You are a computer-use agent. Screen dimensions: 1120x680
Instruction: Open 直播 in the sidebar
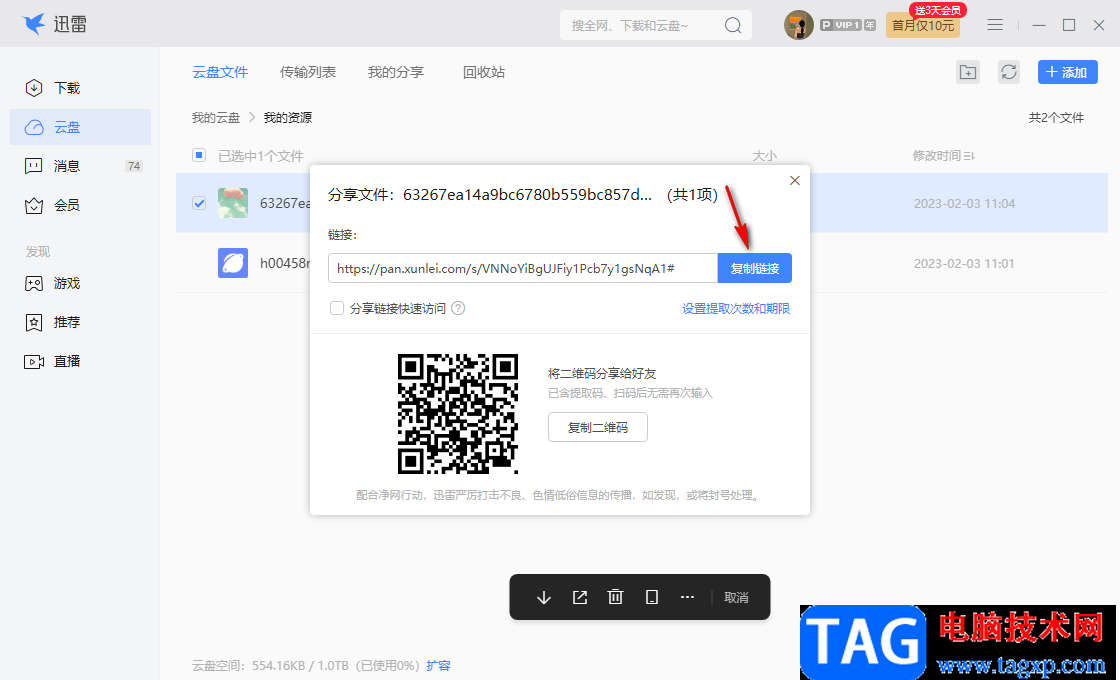80,361
